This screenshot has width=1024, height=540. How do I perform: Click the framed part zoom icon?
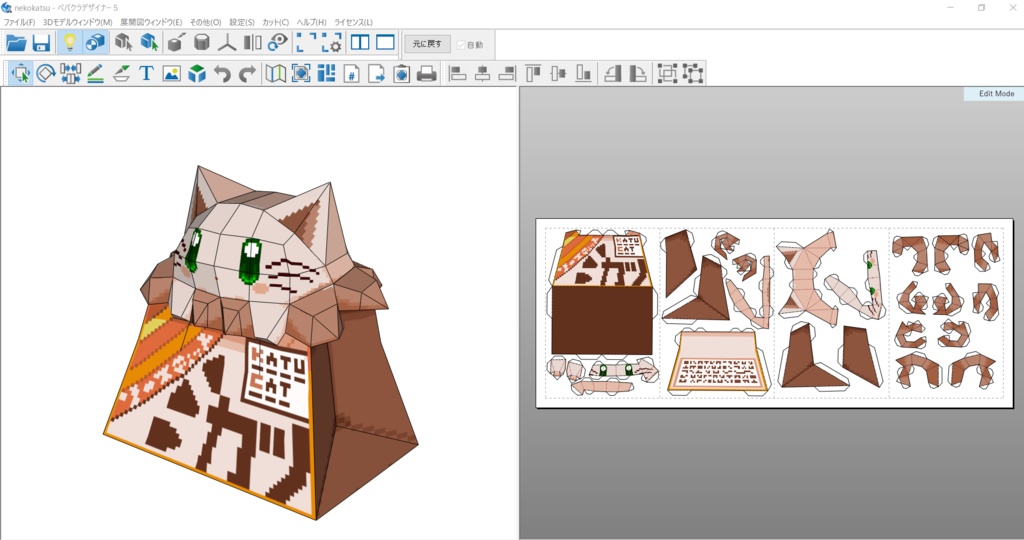point(301,74)
